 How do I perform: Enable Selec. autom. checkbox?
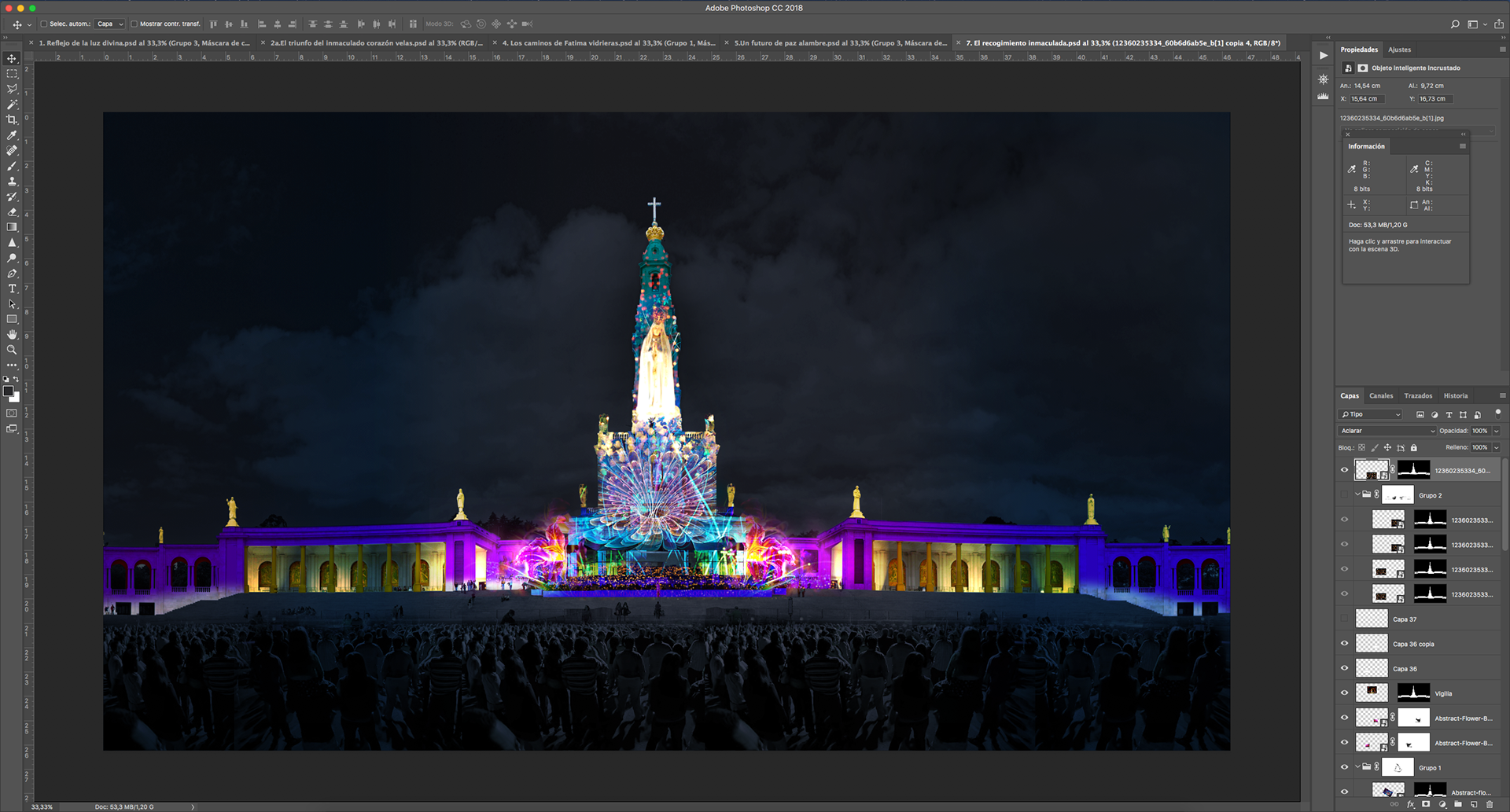[x=44, y=24]
